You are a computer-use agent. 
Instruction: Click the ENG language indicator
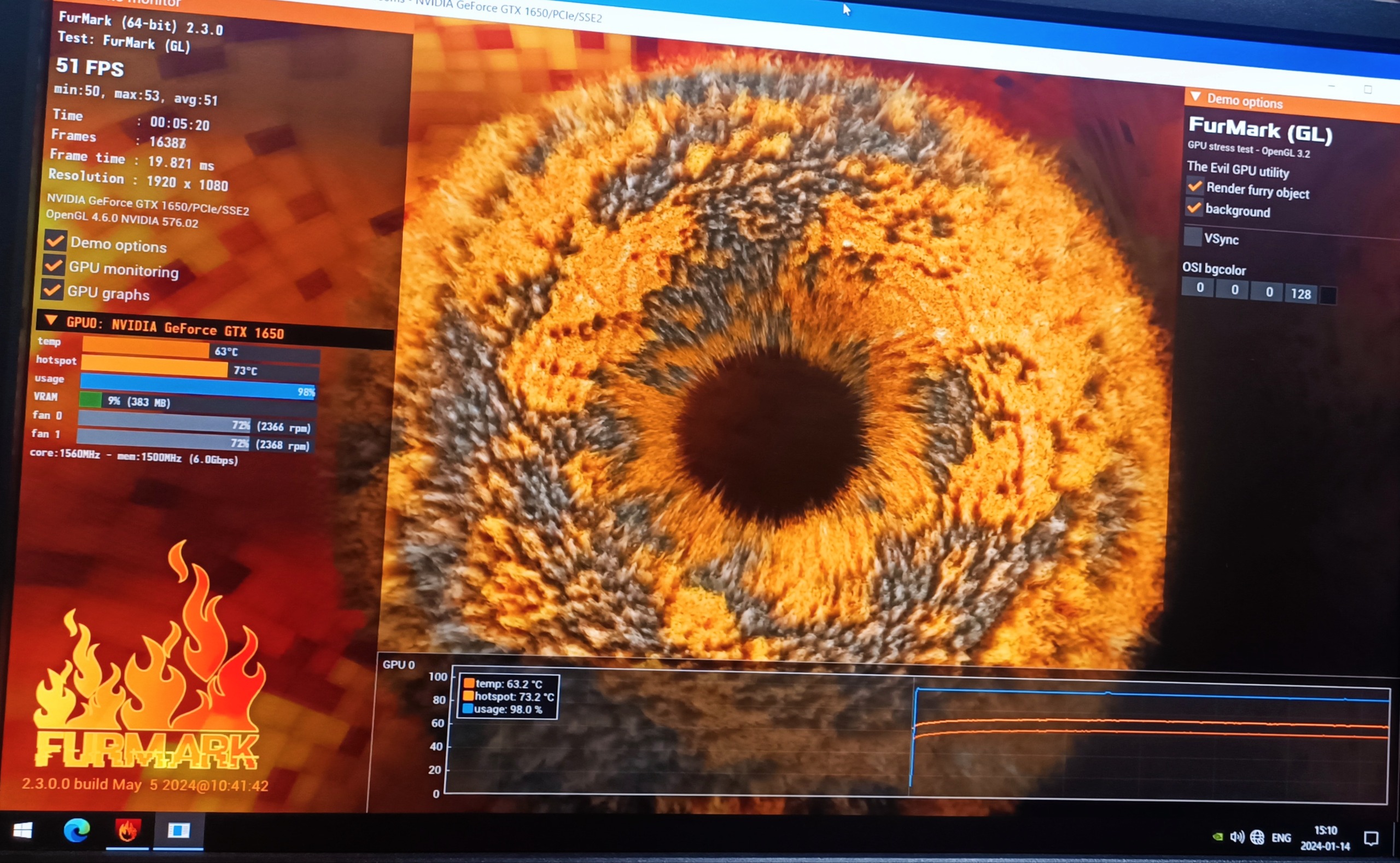coord(1281,838)
